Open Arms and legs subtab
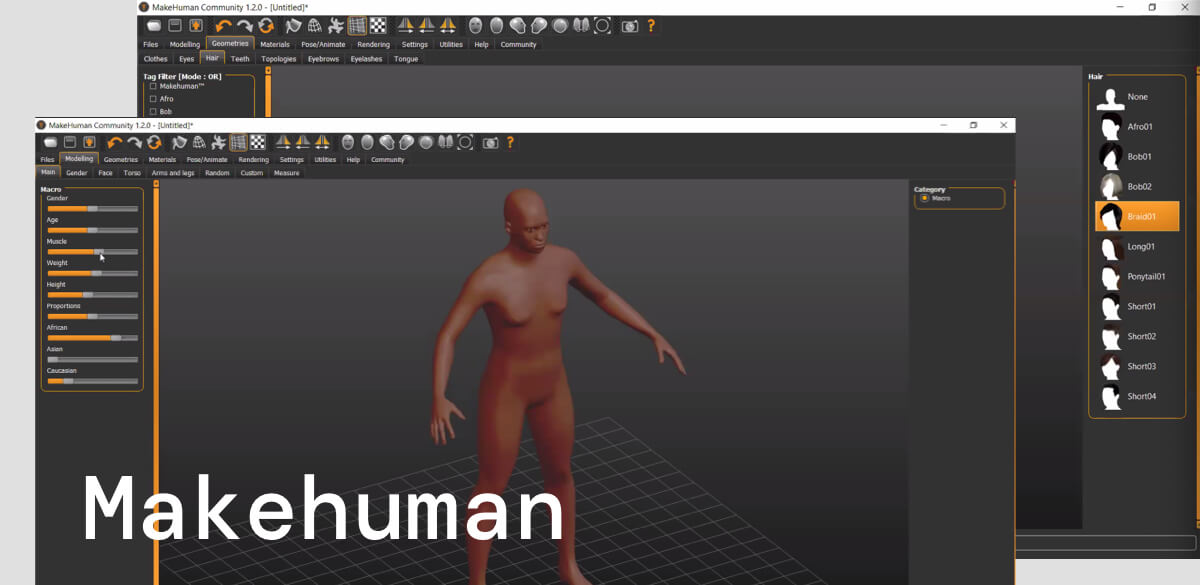The height and width of the screenshot is (585, 1200). [x=173, y=173]
